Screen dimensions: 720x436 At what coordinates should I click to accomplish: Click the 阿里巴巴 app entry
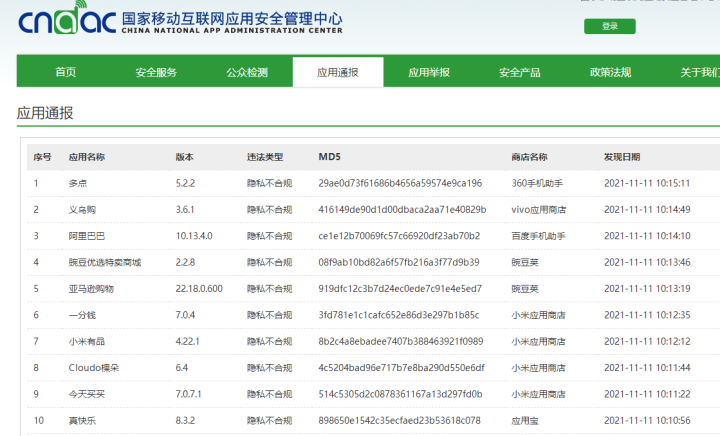86,236
